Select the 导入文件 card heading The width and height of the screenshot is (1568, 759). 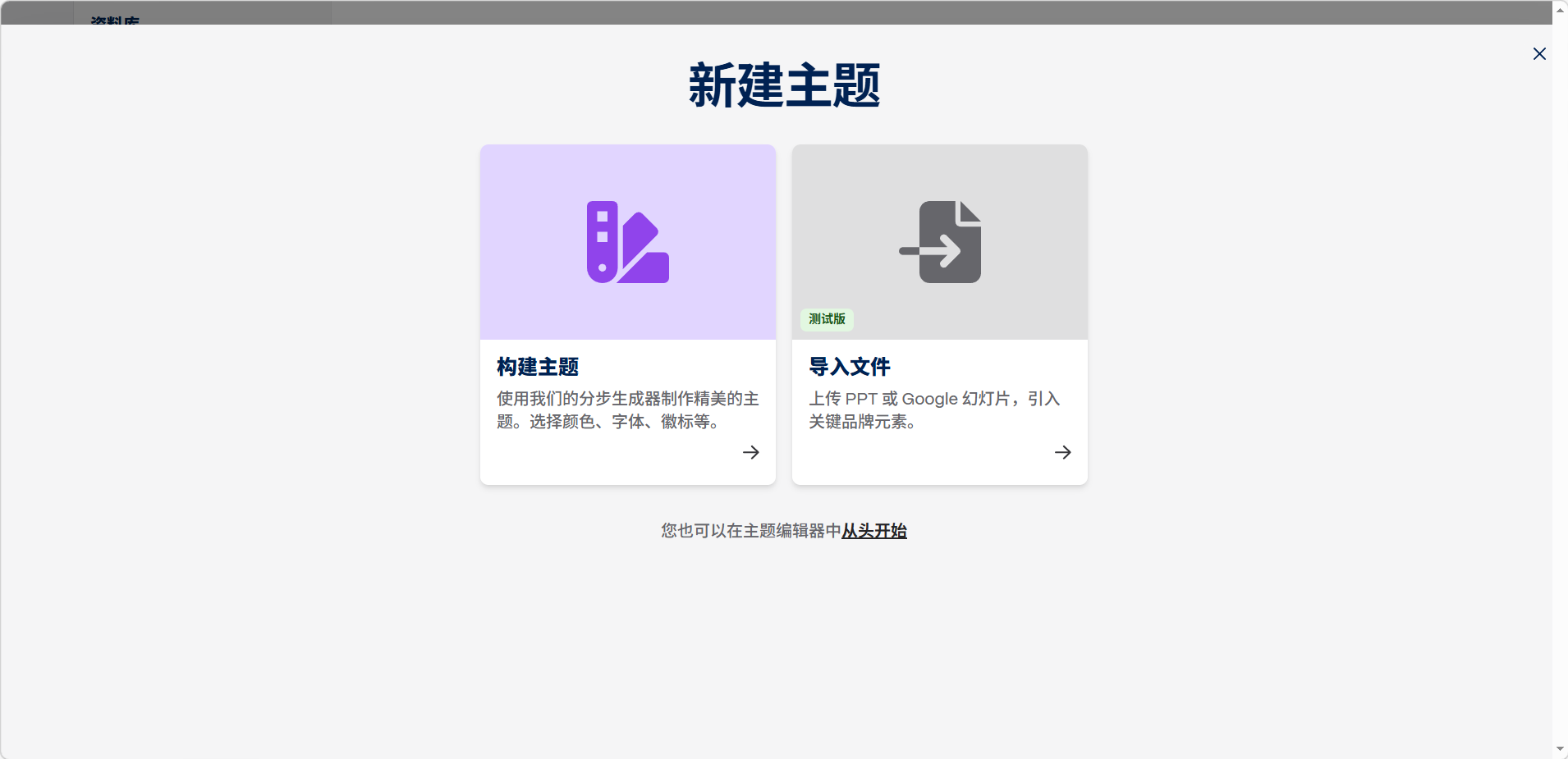(x=850, y=367)
